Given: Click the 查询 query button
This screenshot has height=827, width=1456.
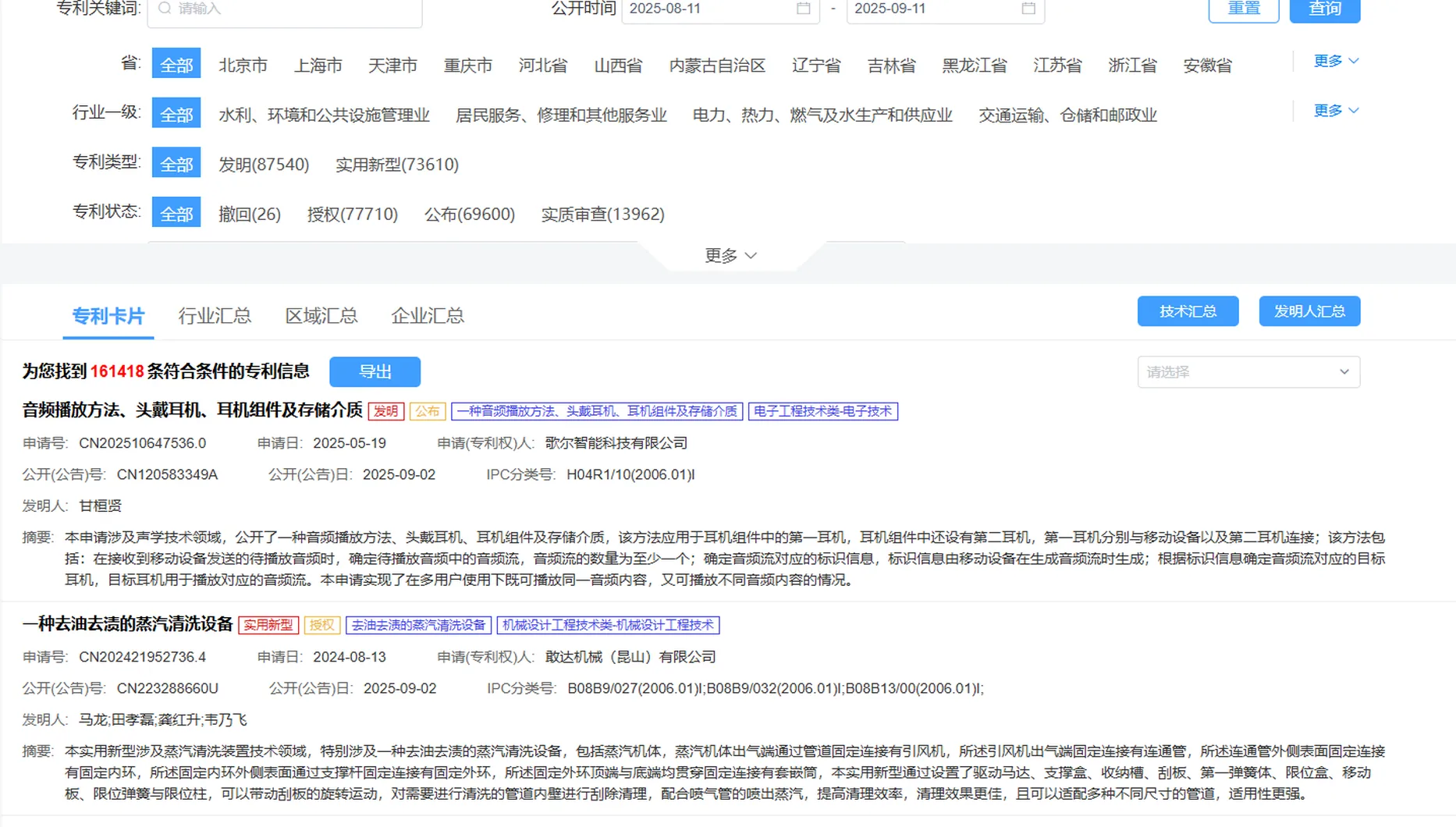Looking at the screenshot, I should click(x=1325, y=9).
